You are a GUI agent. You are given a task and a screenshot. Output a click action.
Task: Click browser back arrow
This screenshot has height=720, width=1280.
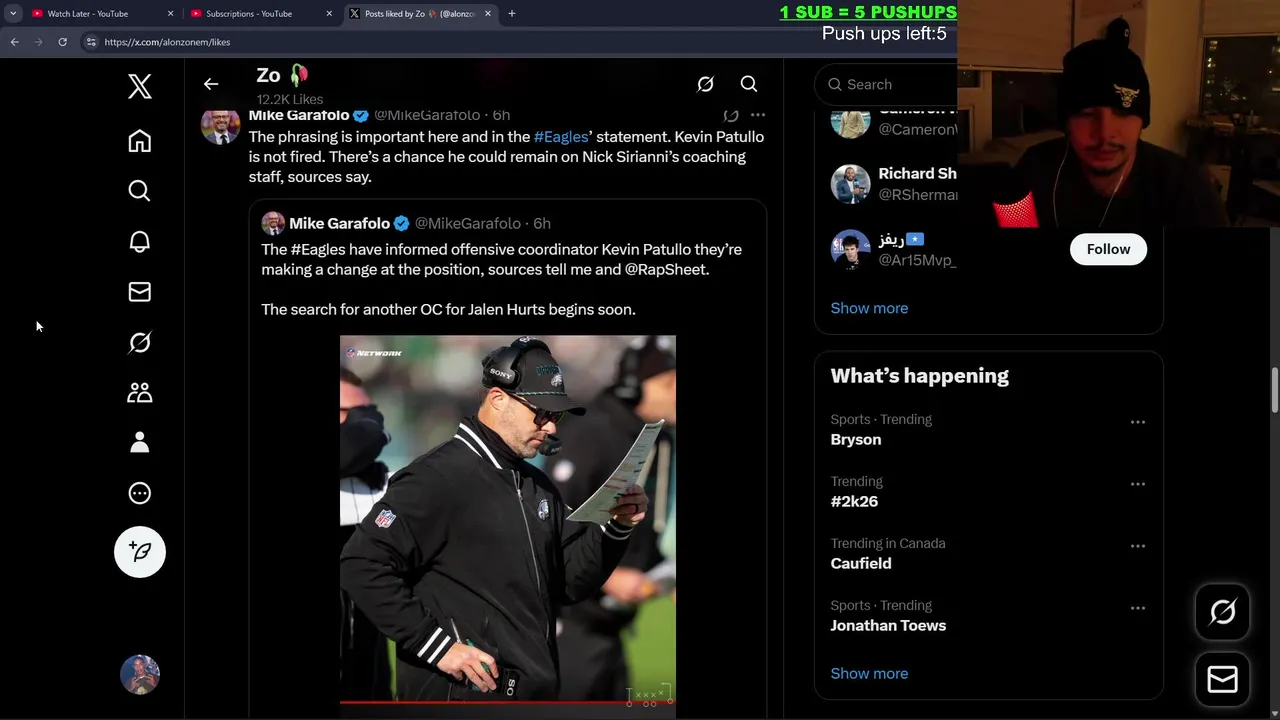(x=14, y=42)
